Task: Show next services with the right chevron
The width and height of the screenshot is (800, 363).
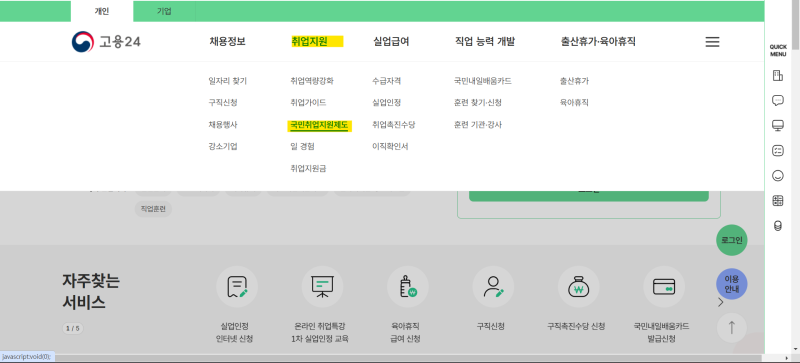Action: (x=720, y=302)
